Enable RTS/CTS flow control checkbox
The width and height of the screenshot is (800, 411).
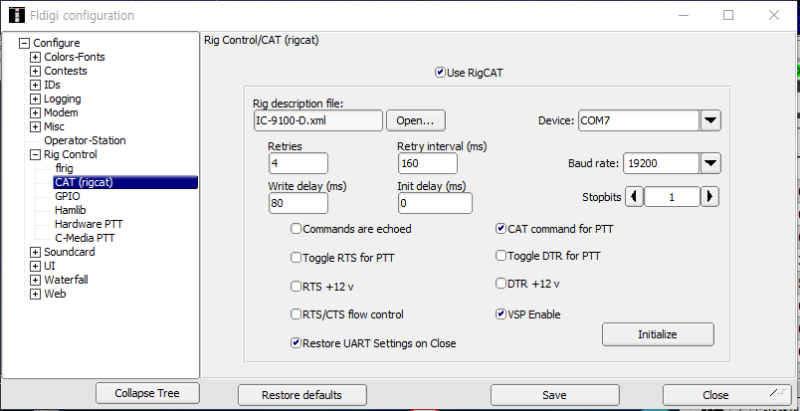(x=296, y=315)
